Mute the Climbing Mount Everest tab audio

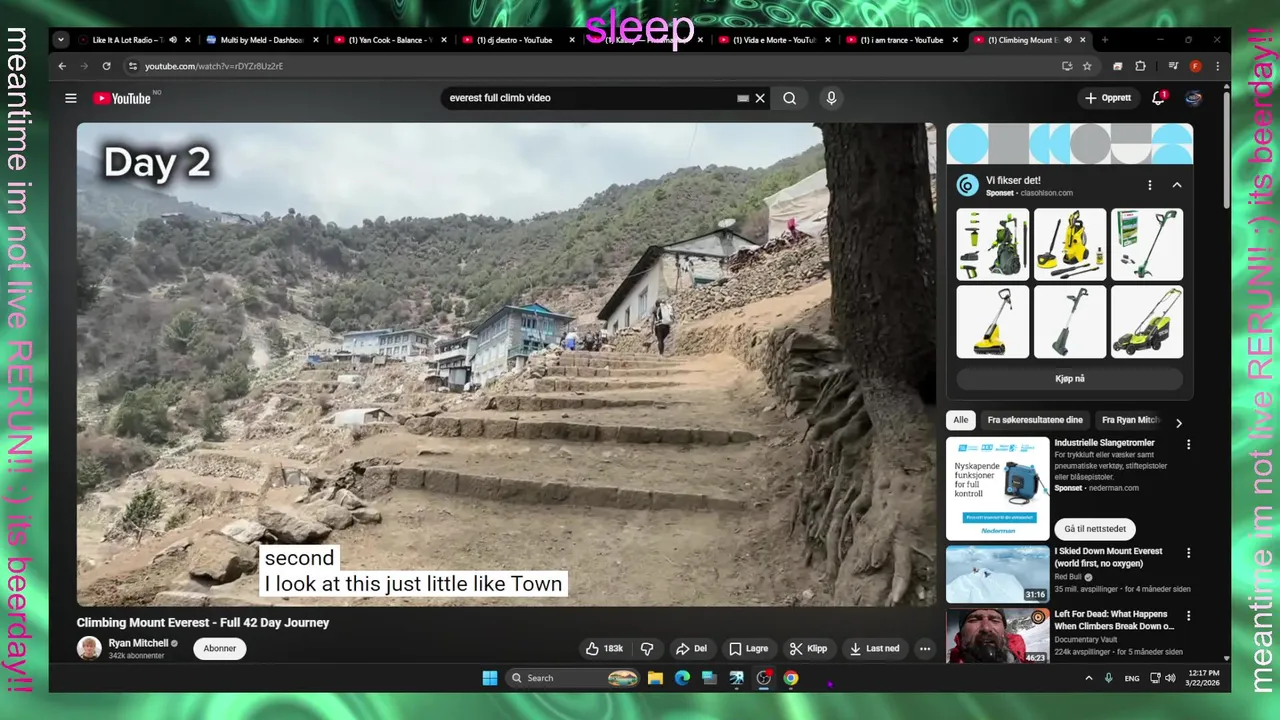coord(1067,40)
